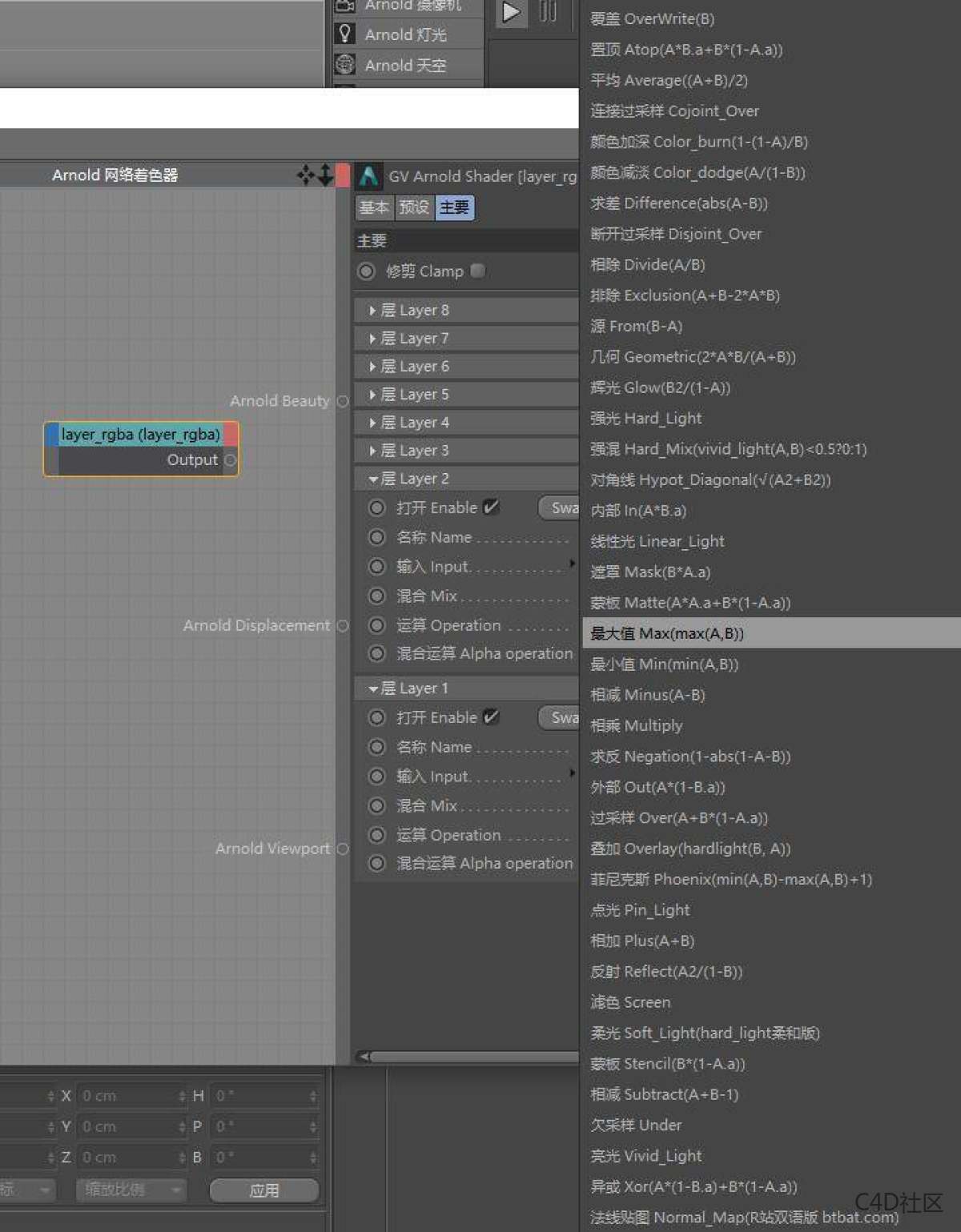961x1232 pixels.
Task: Choose 相除 Divide(A/B) operation
Action: (770, 264)
